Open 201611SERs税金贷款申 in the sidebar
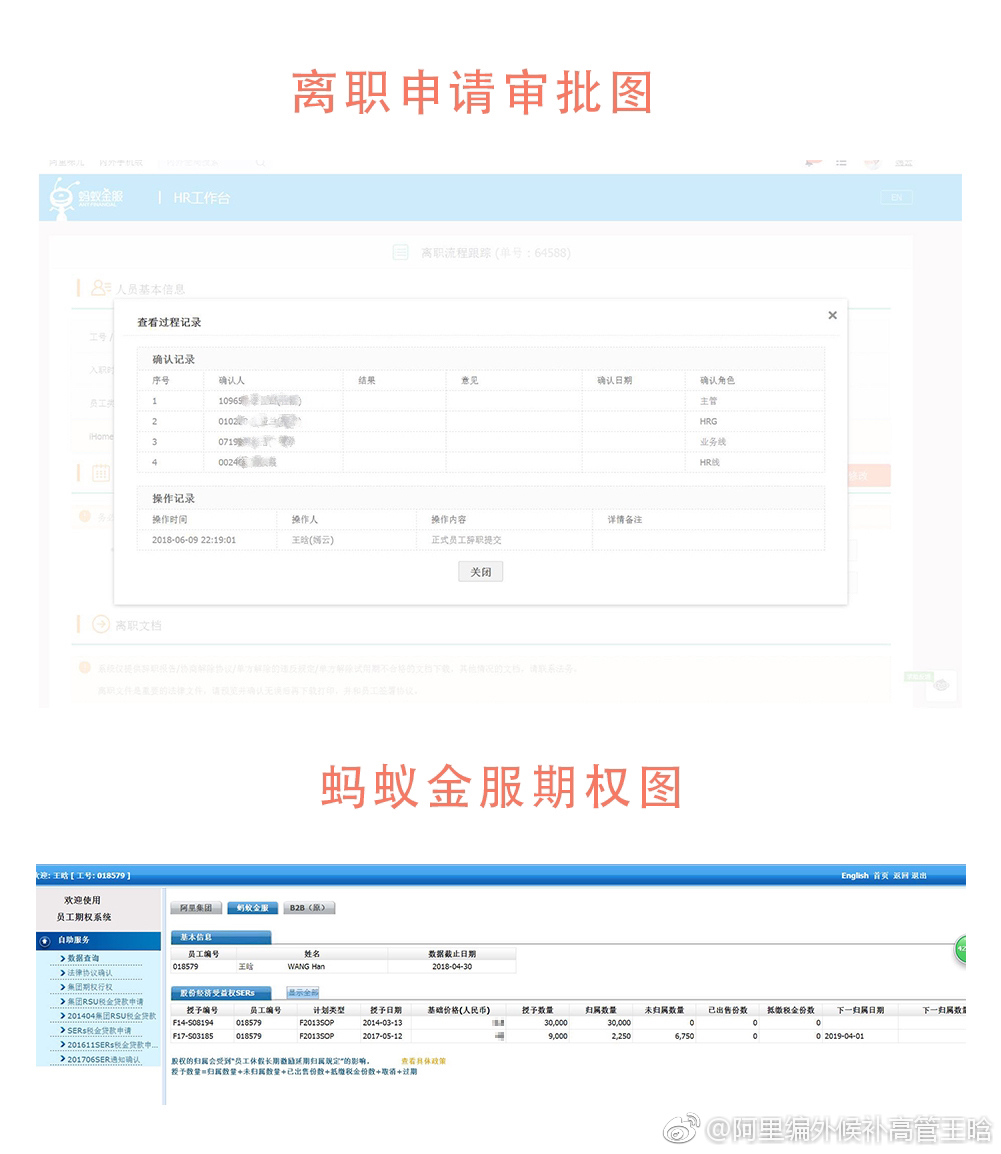 point(113,1045)
